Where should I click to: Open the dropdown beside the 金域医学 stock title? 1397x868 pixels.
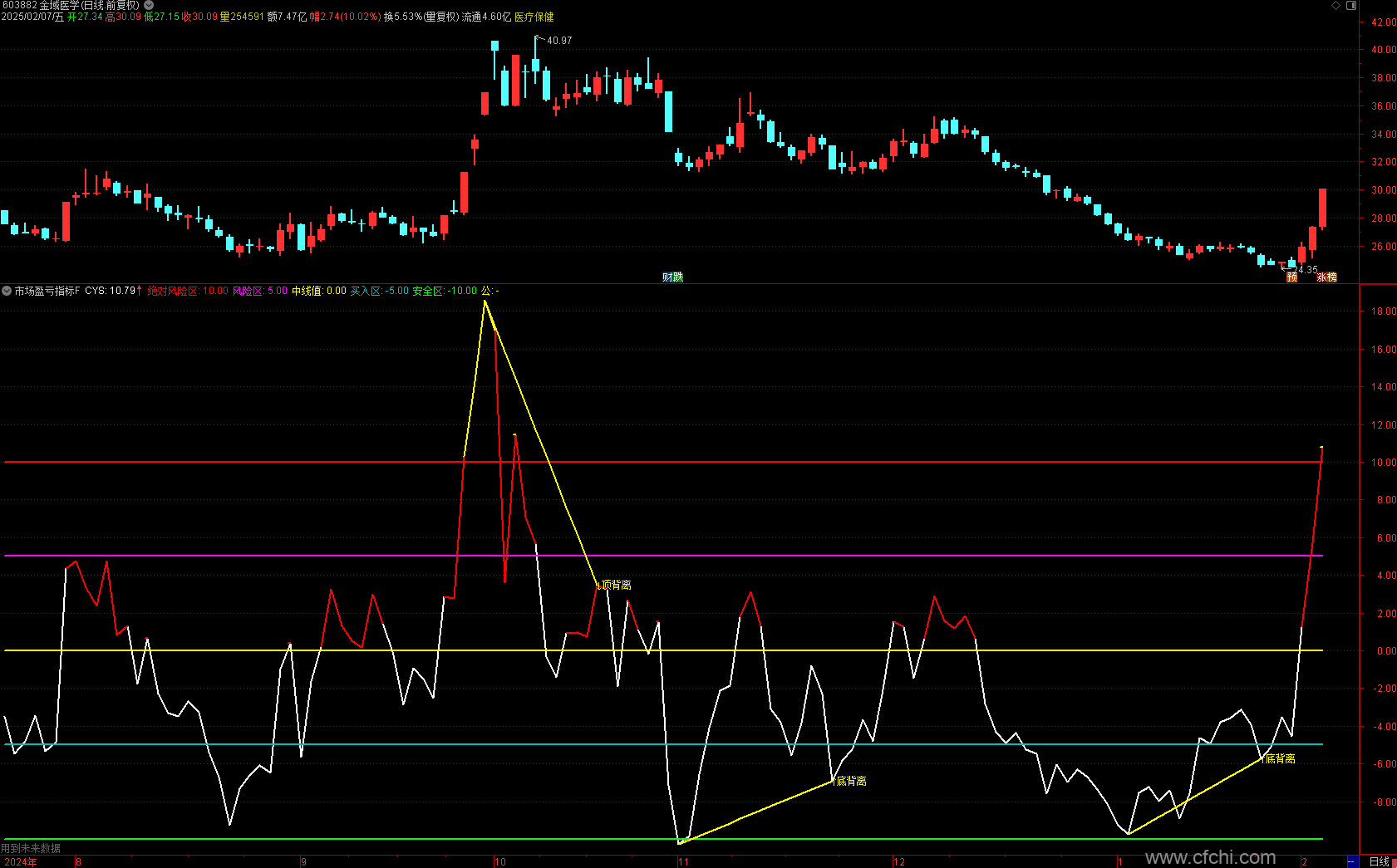(149, 5)
